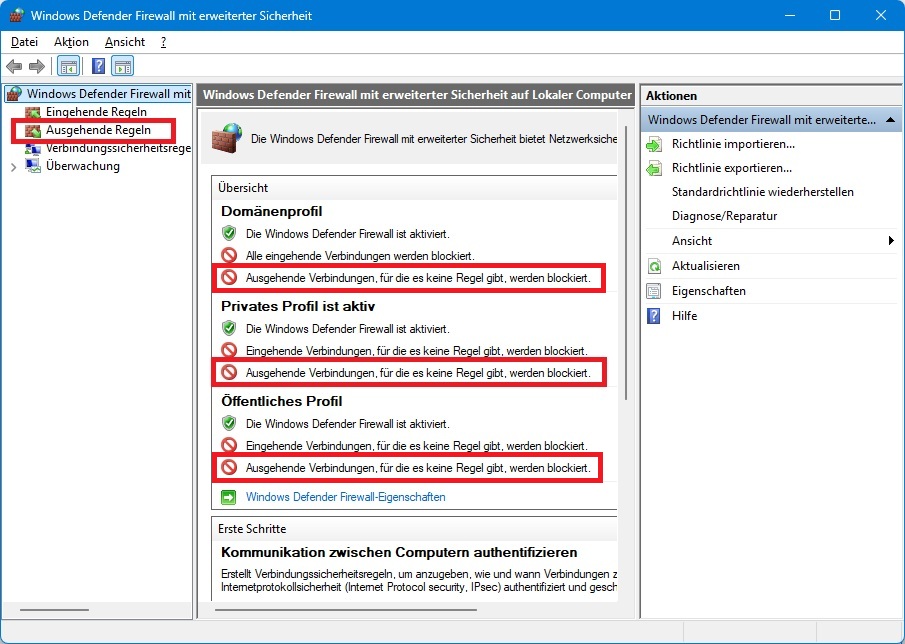Screen dimensions: 905x644
Task: Click the blue Help toolbar icon
Action: (99, 66)
